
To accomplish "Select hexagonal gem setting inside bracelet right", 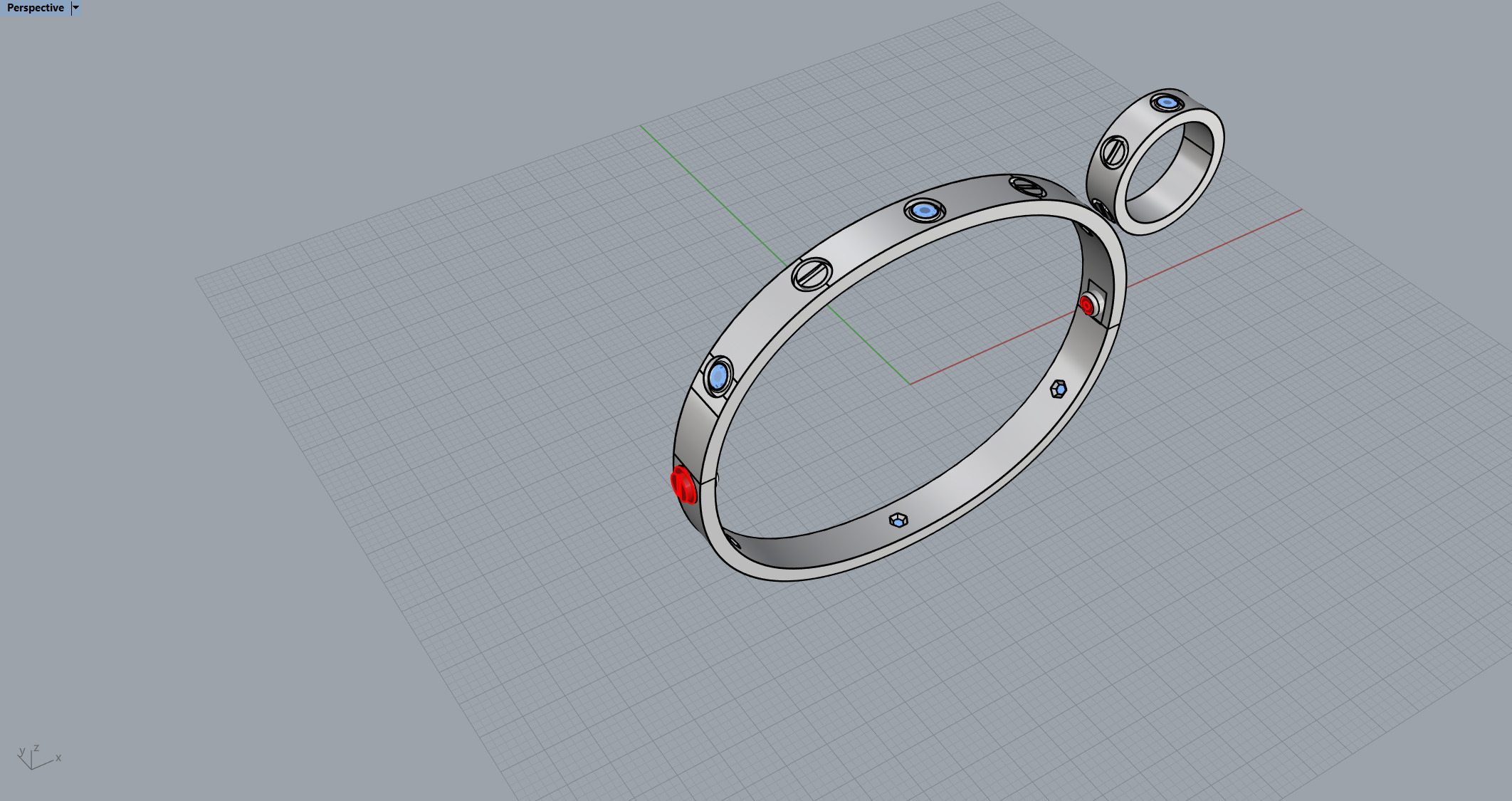I will (1059, 389).
